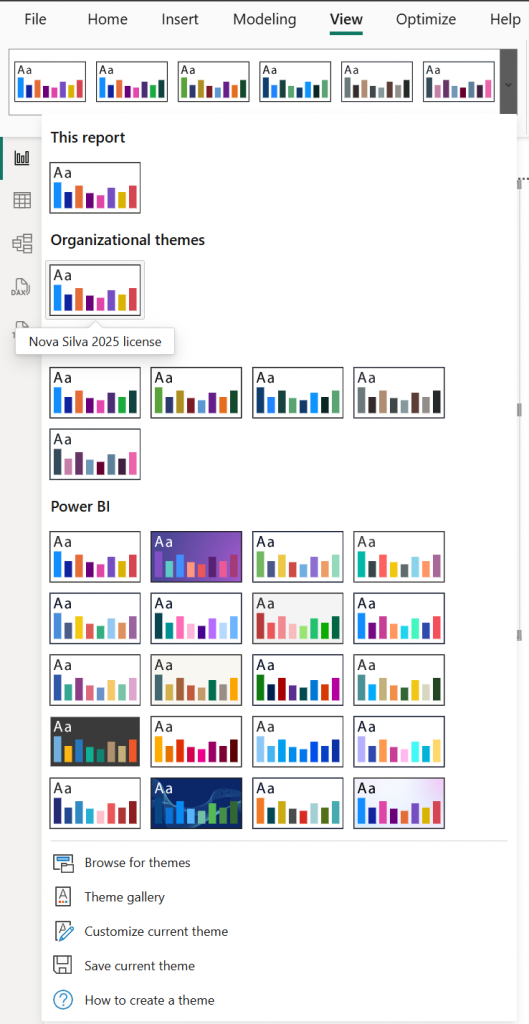Click the Save current theme disk icon

(x=63, y=965)
